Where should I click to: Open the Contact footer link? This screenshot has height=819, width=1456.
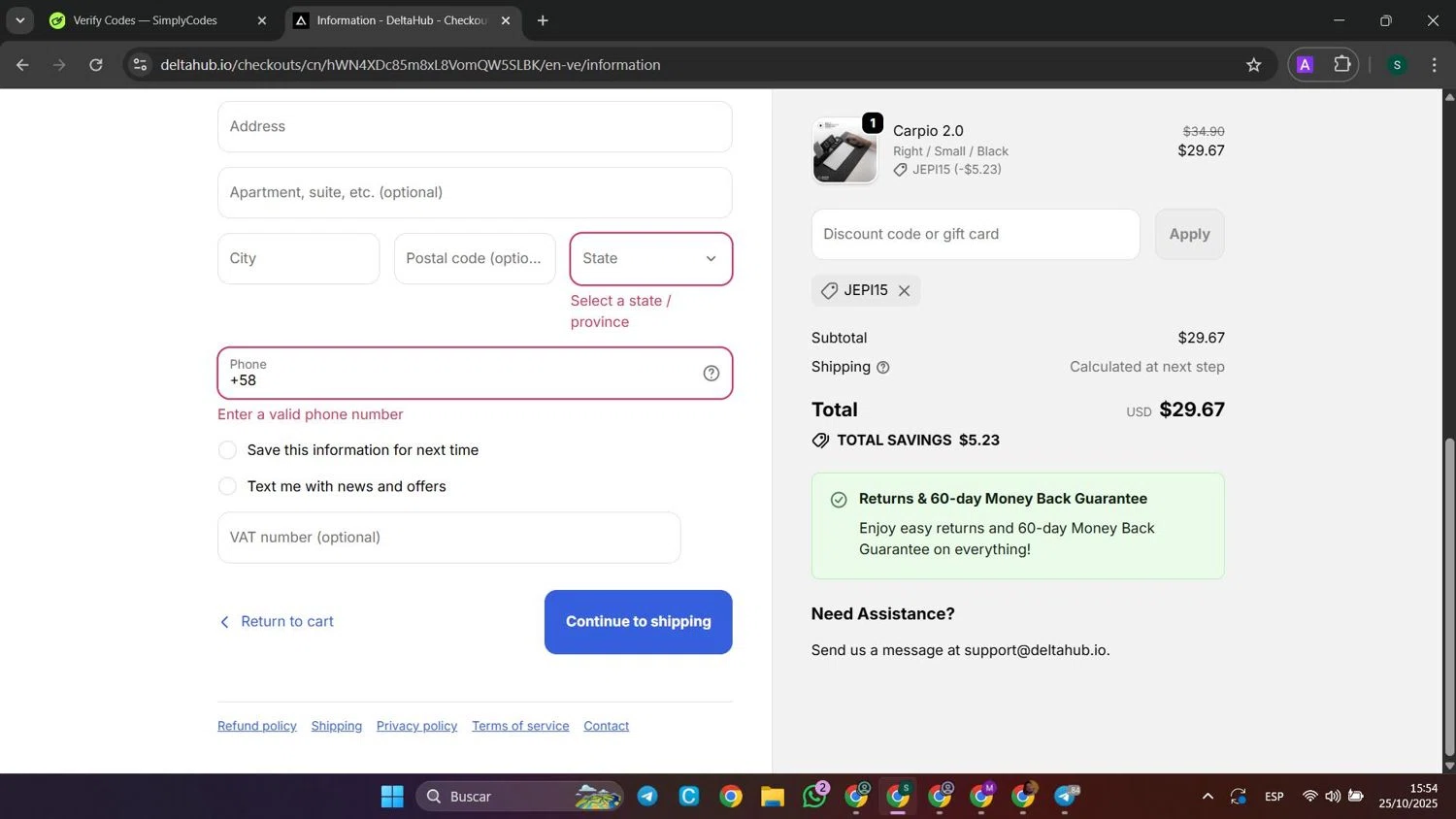pyautogui.click(x=606, y=726)
